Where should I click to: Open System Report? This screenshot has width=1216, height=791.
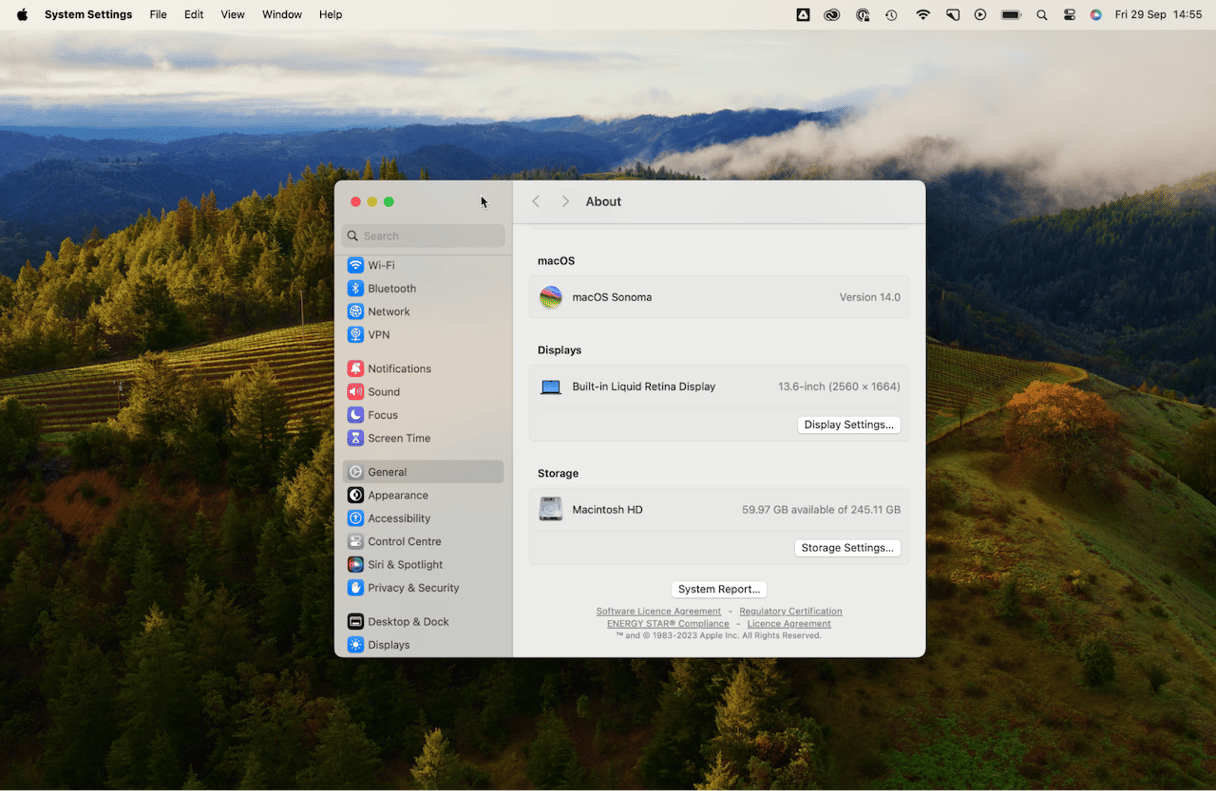coord(718,589)
